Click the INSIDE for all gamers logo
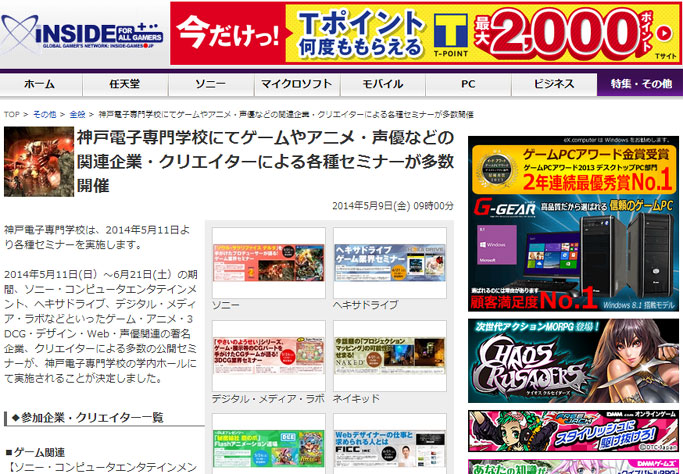Viewport: 683px width, 474px height. [x=82, y=34]
